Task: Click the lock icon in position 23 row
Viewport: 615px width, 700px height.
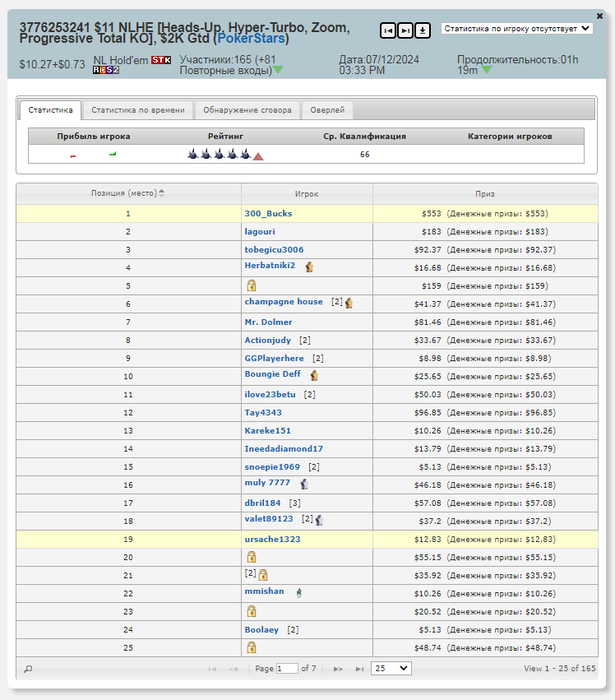Action: (x=252, y=611)
